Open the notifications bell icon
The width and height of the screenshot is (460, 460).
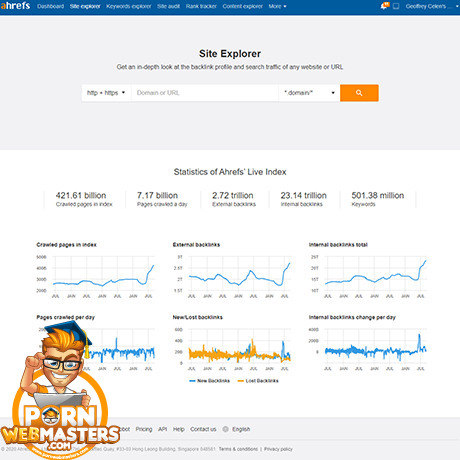coord(384,6)
